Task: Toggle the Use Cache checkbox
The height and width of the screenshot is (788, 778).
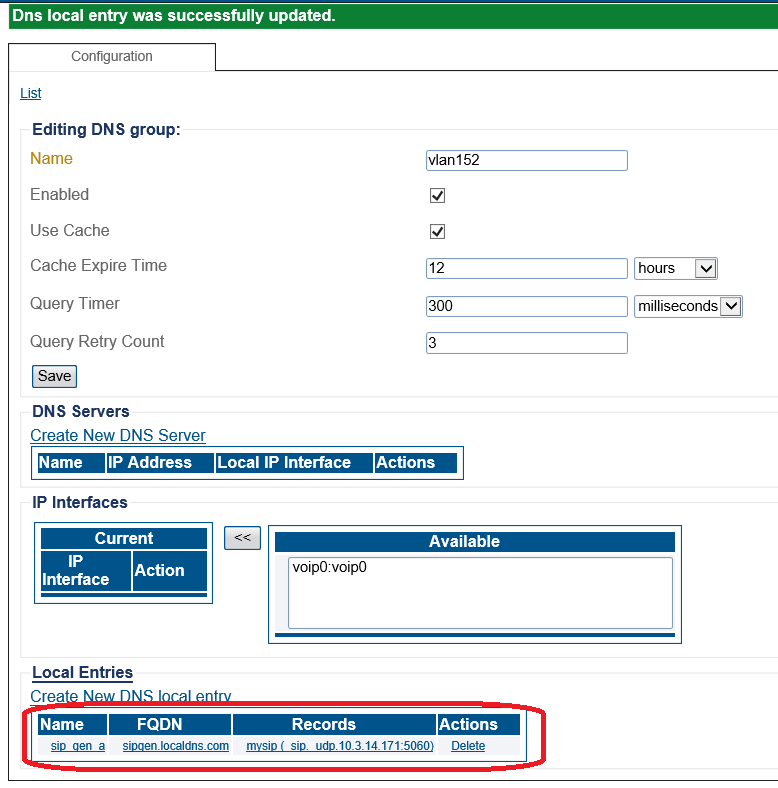Action: pos(437,231)
